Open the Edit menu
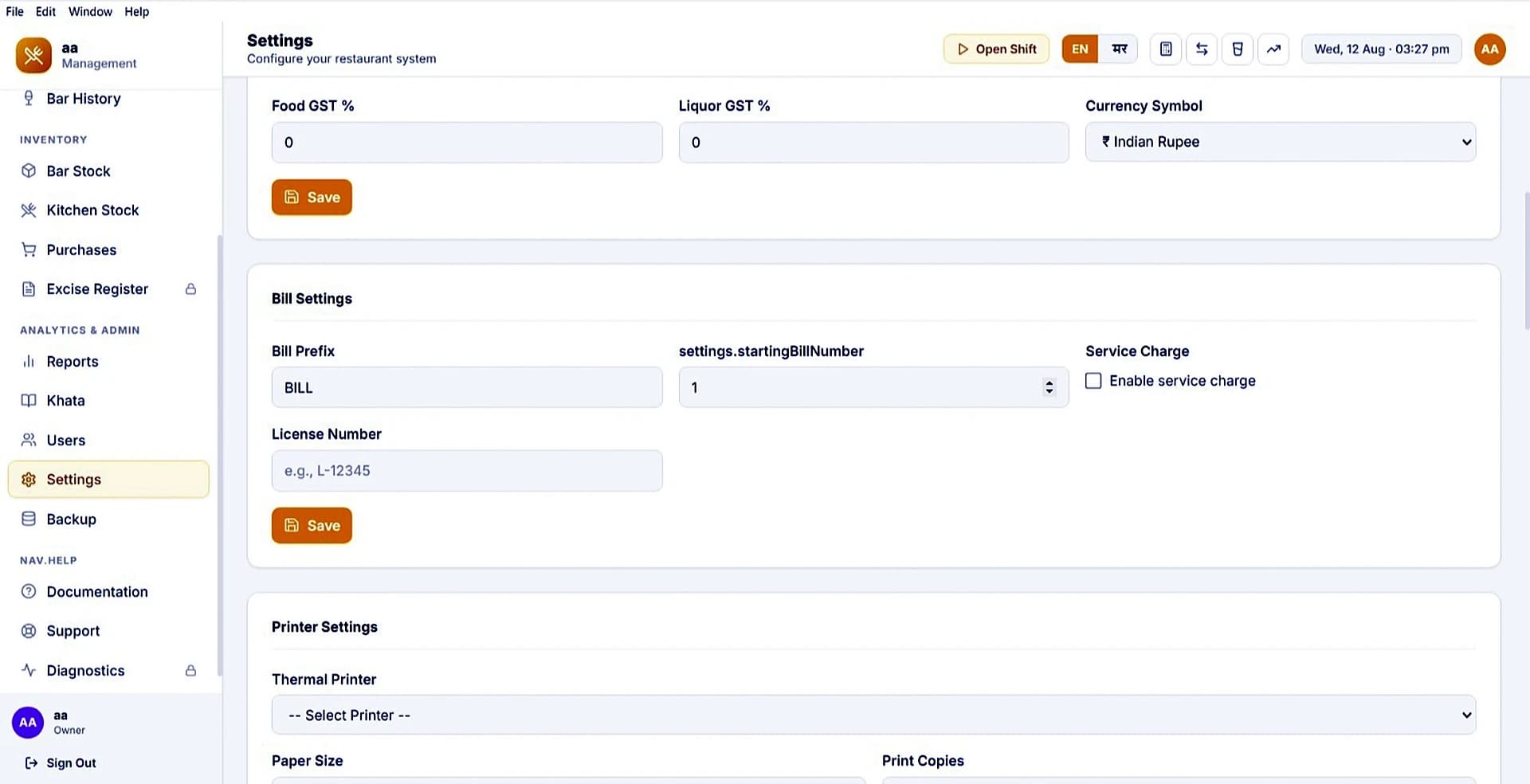Image resolution: width=1530 pixels, height=784 pixels. 45,11
